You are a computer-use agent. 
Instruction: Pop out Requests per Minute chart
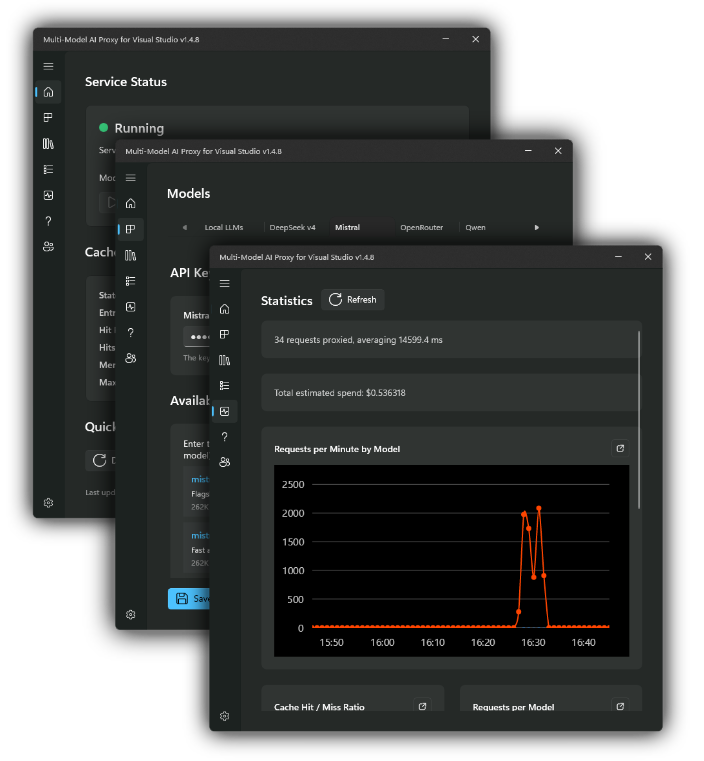[620, 448]
